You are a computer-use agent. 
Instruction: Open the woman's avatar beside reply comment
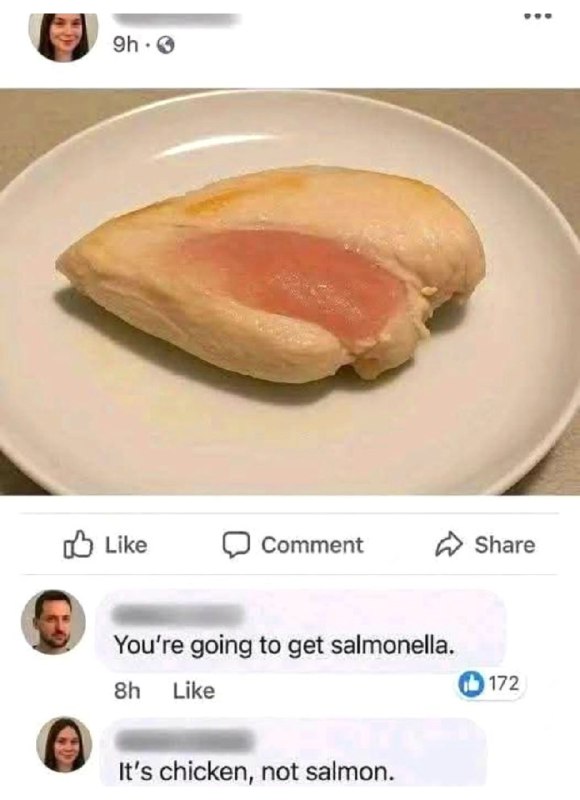coord(64,744)
